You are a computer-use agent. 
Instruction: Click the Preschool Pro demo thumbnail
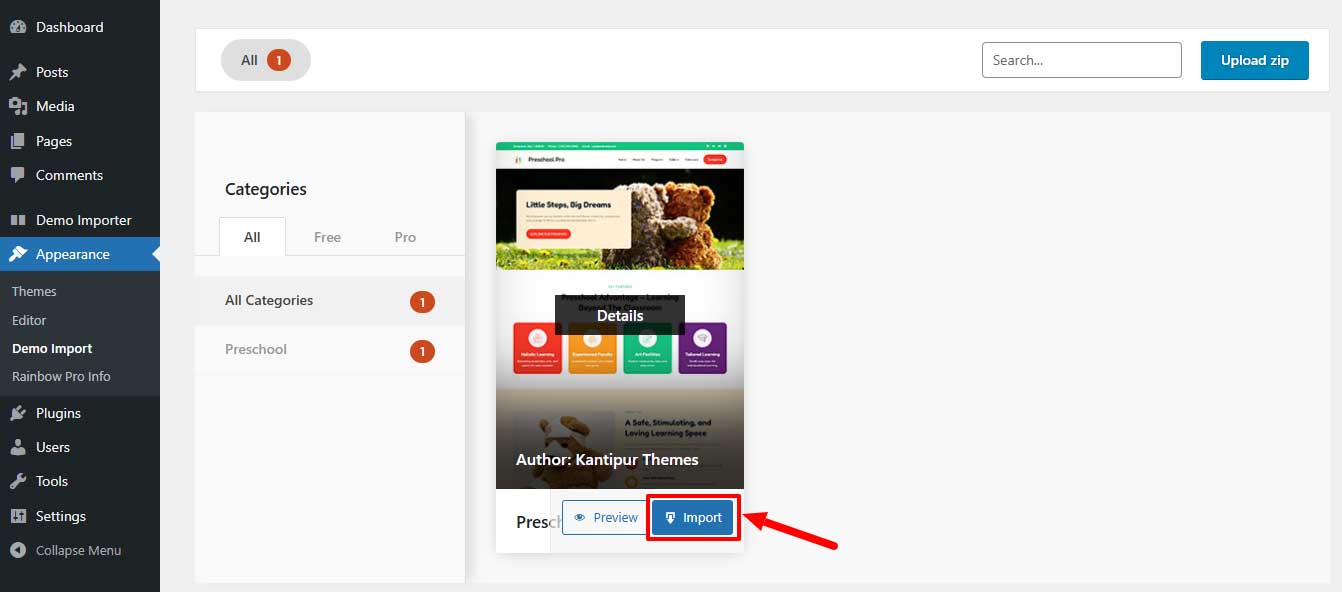[x=620, y=315]
